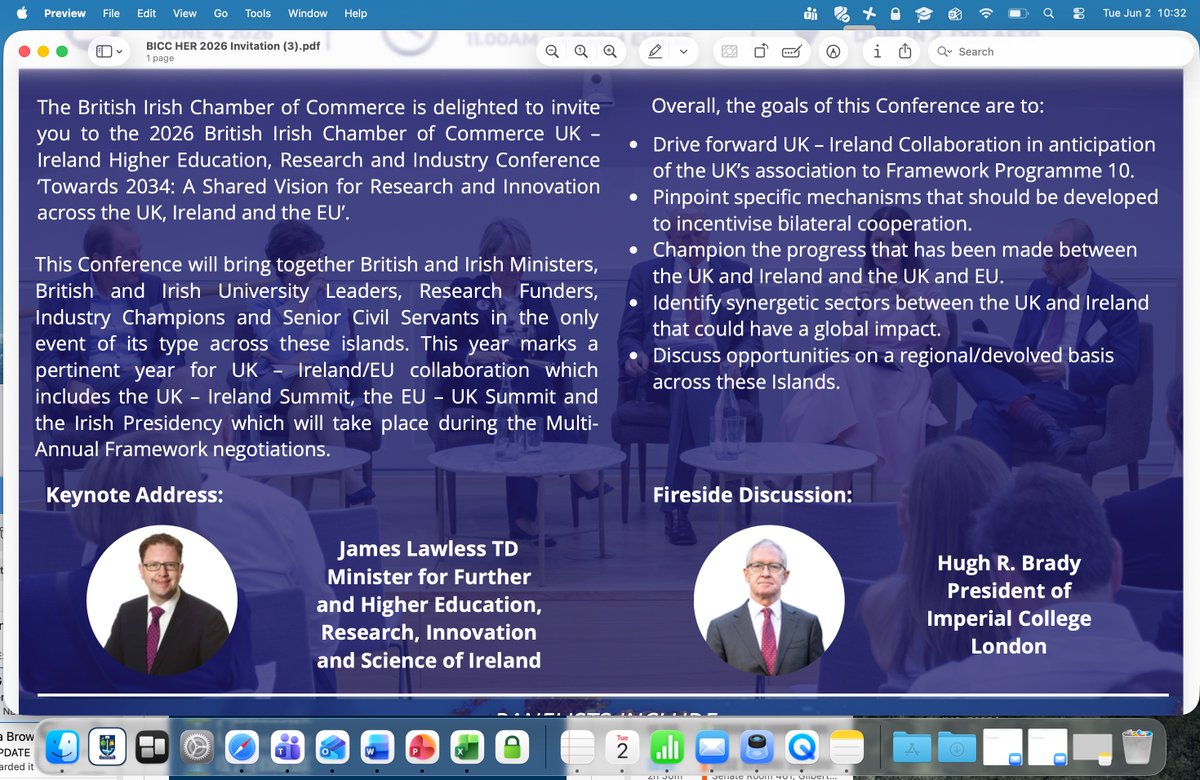Screen dimensions: 1200x780
Task: Click Hugh R. Brady portrait photo
Action: pos(769,600)
